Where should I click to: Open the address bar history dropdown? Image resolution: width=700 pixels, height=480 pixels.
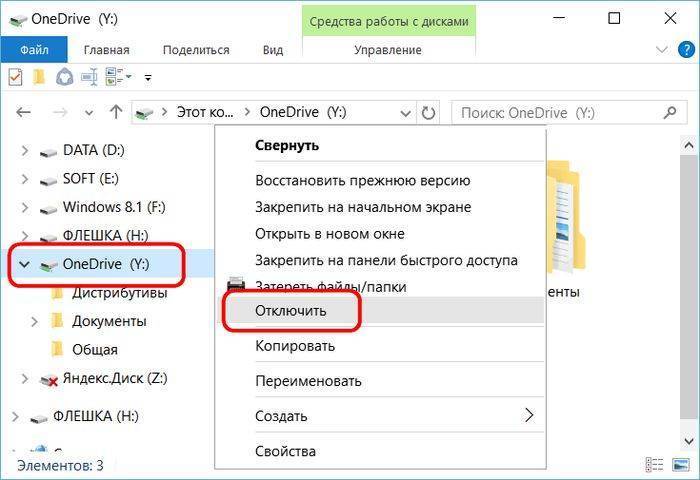tap(405, 113)
